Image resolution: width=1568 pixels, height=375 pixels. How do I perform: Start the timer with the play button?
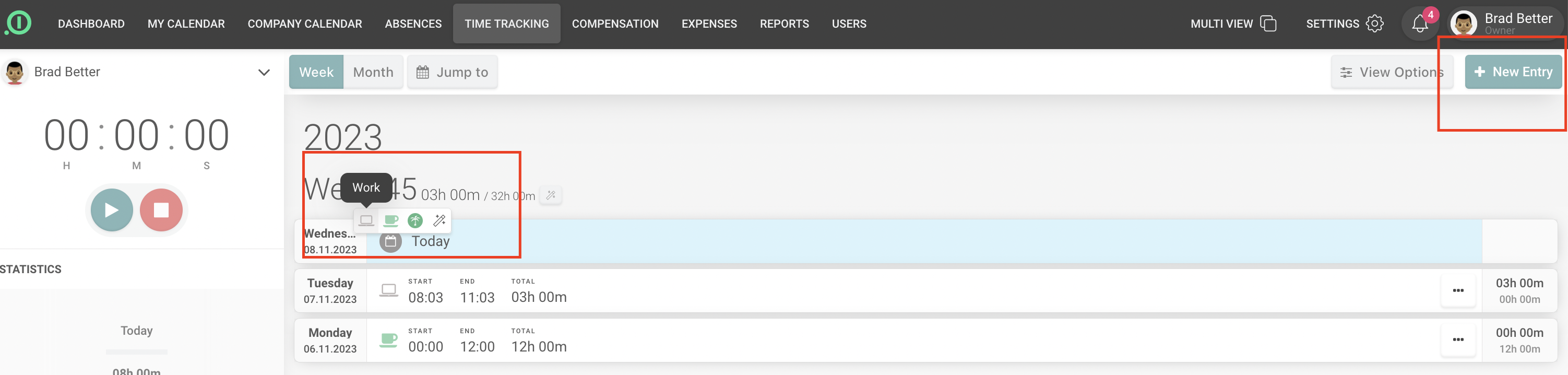pyautogui.click(x=112, y=210)
